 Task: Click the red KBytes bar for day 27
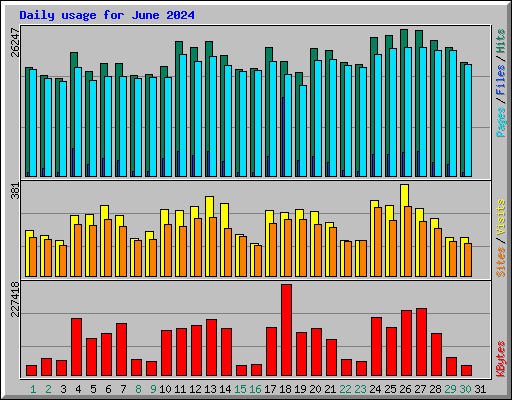421,342
